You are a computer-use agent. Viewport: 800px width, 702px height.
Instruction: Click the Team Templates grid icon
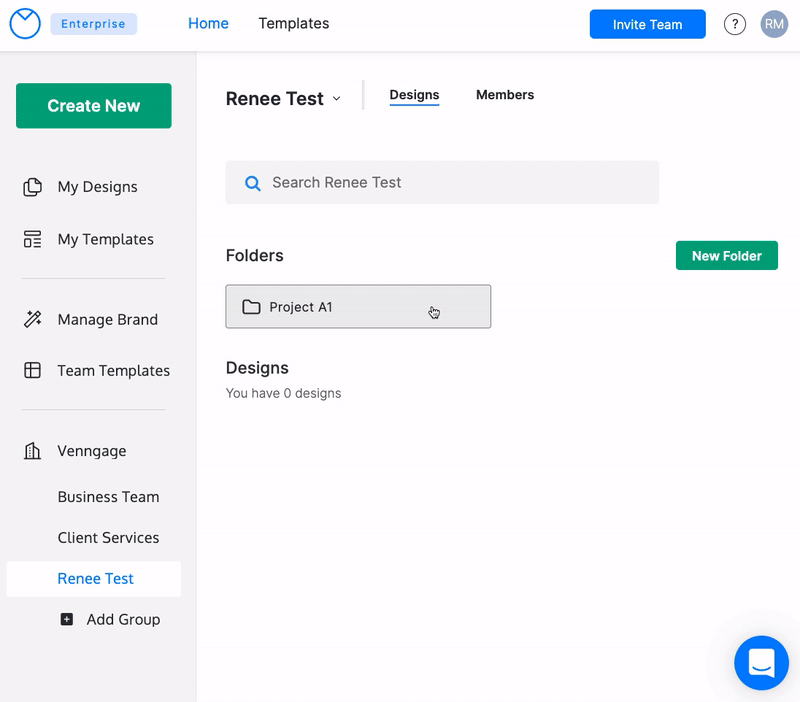(33, 371)
